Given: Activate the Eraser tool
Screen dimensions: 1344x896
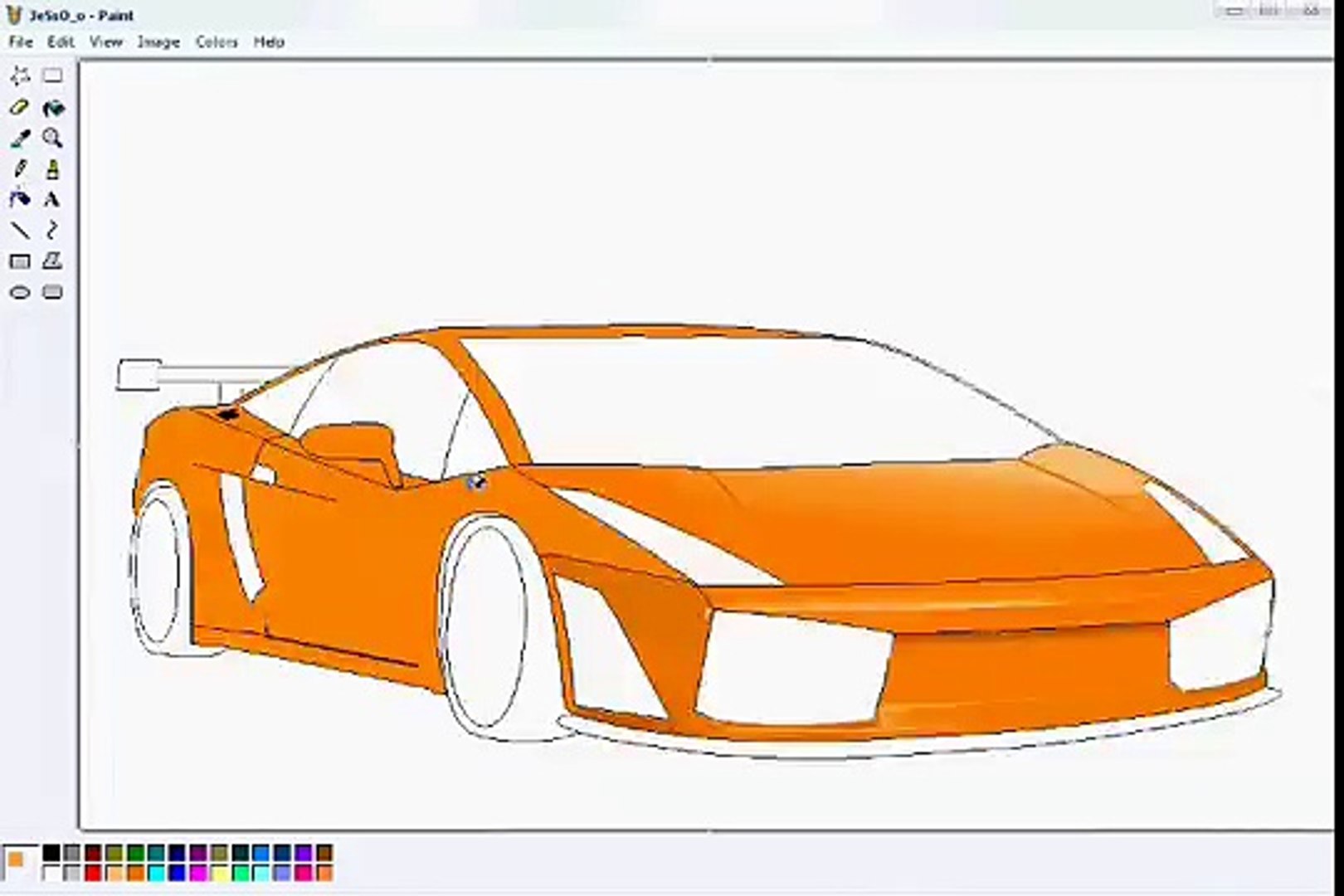Looking at the screenshot, I should 21,106.
